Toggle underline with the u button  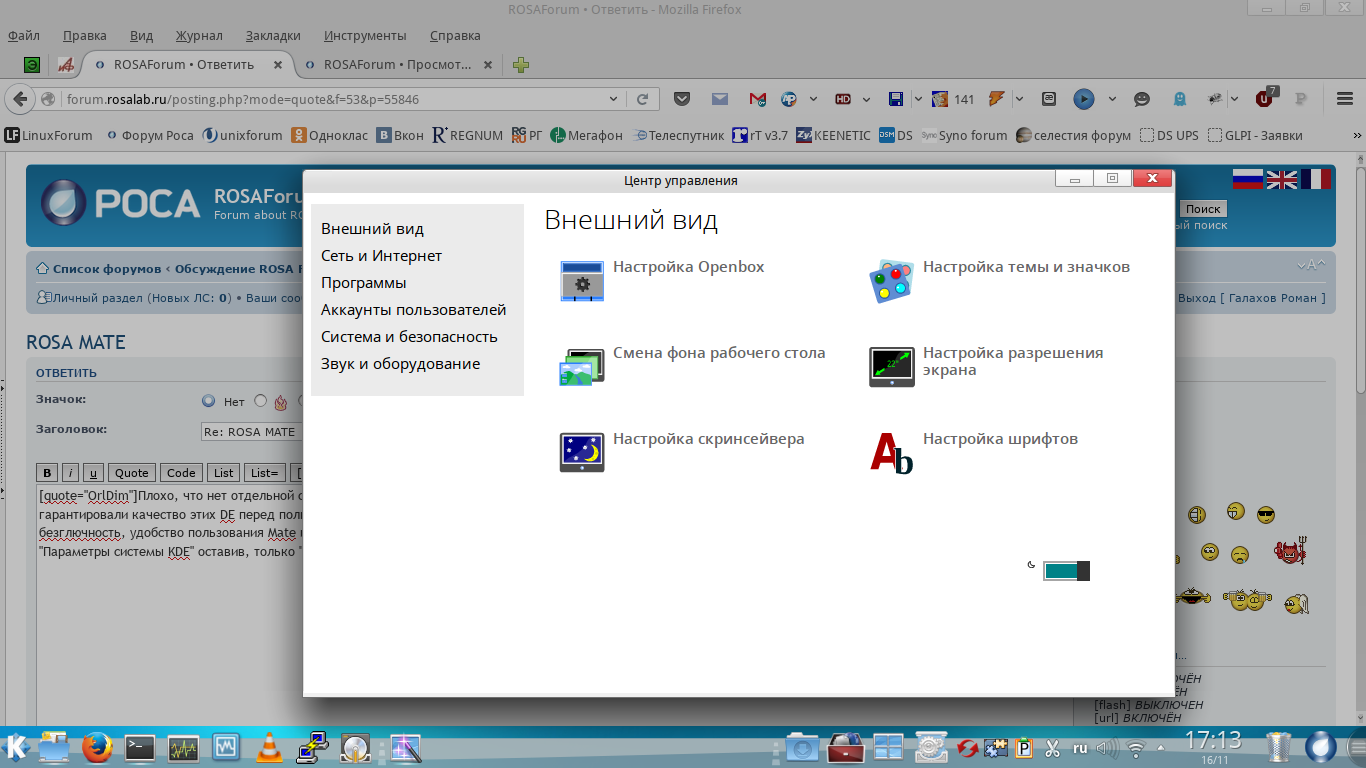(x=93, y=473)
